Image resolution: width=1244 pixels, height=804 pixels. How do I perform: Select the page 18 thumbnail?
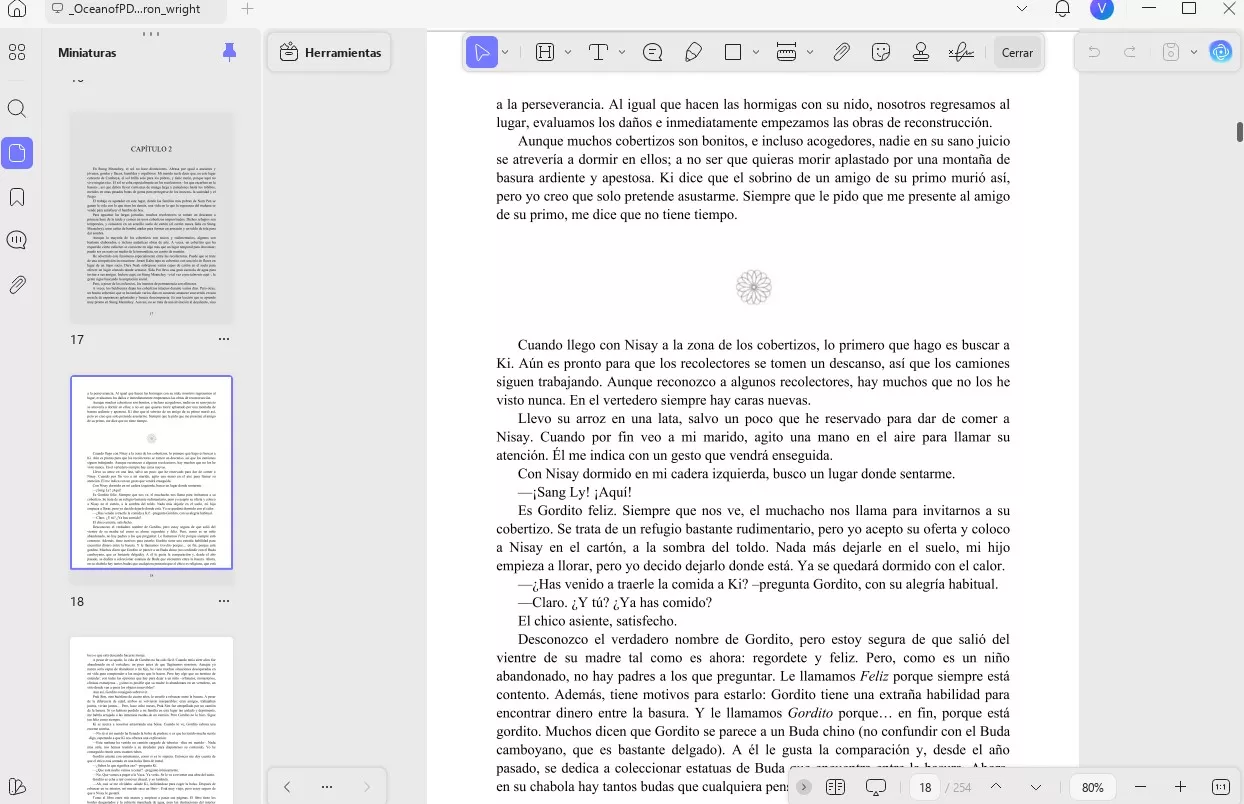(x=151, y=473)
